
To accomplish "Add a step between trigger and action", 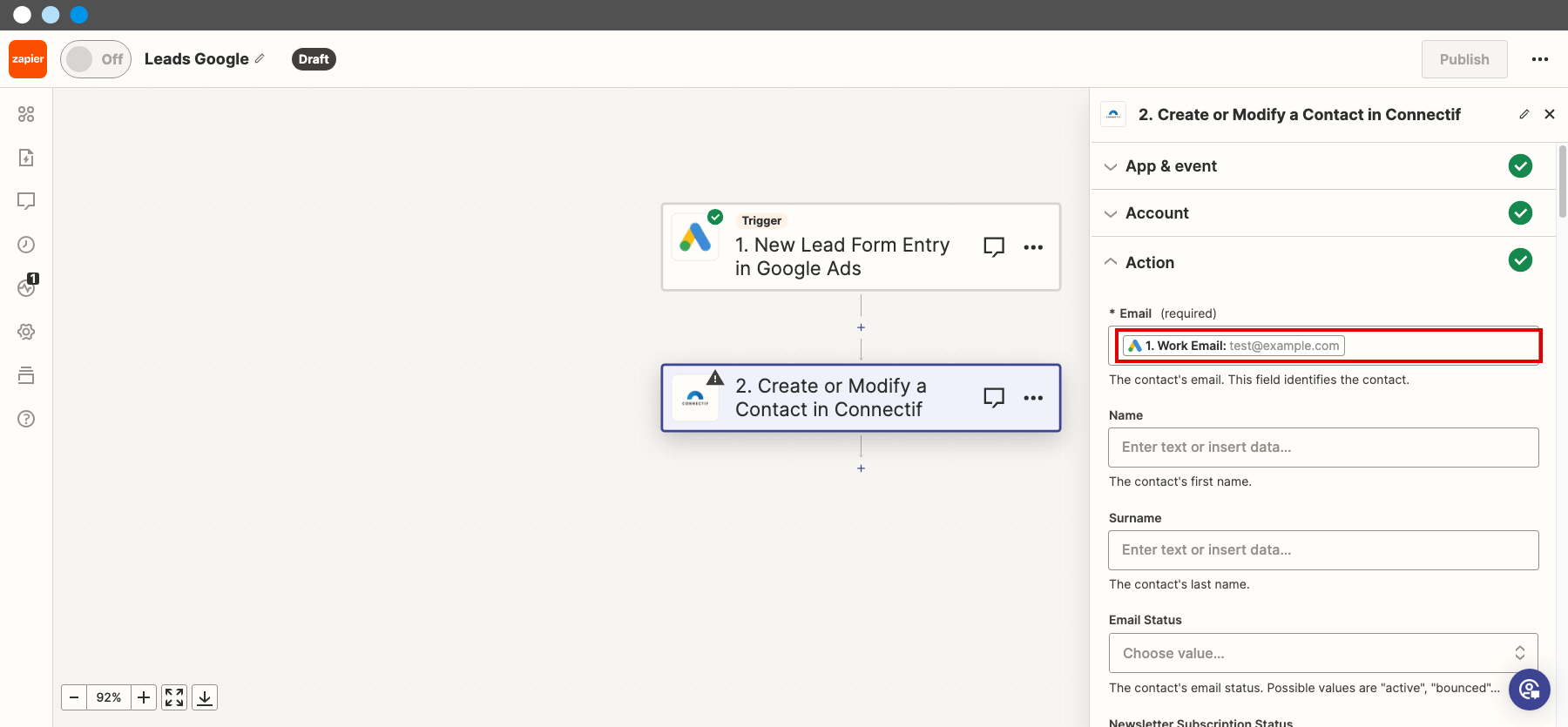I will tap(861, 327).
